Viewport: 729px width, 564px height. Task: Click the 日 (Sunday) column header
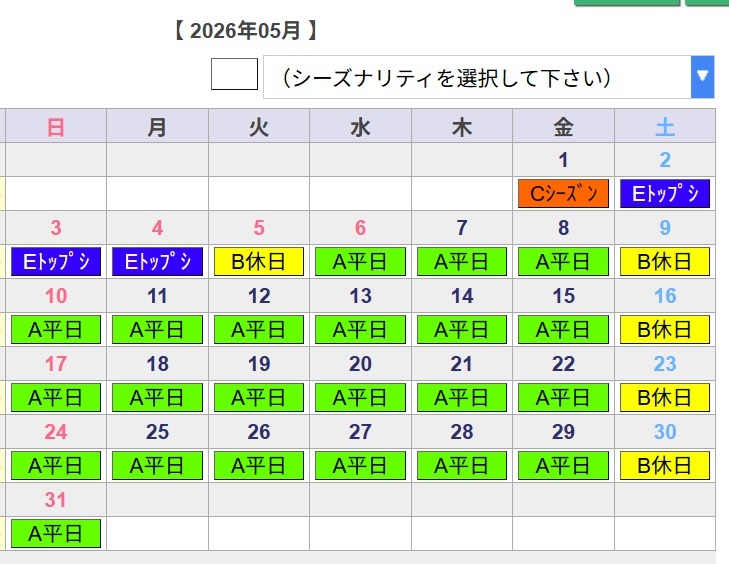coord(56,126)
